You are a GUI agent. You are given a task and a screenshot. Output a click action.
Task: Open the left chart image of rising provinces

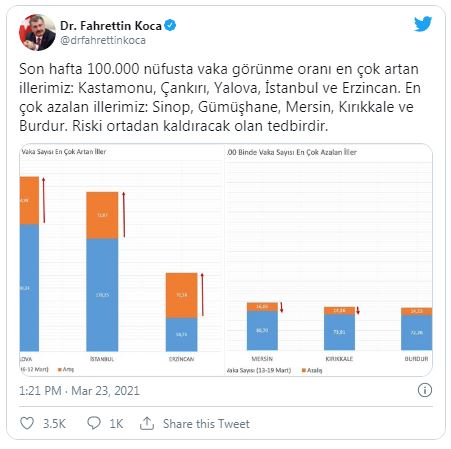click(122, 260)
